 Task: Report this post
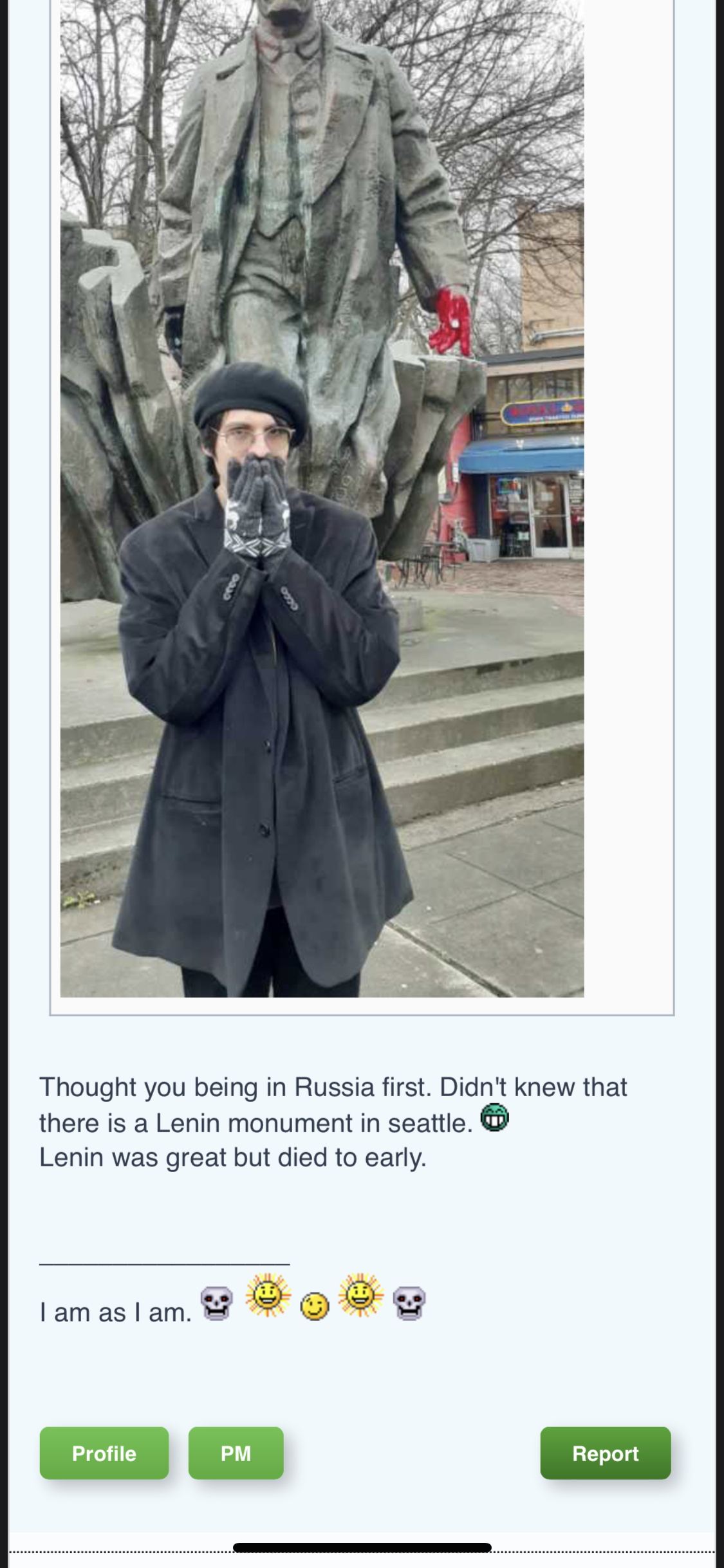[606, 1453]
